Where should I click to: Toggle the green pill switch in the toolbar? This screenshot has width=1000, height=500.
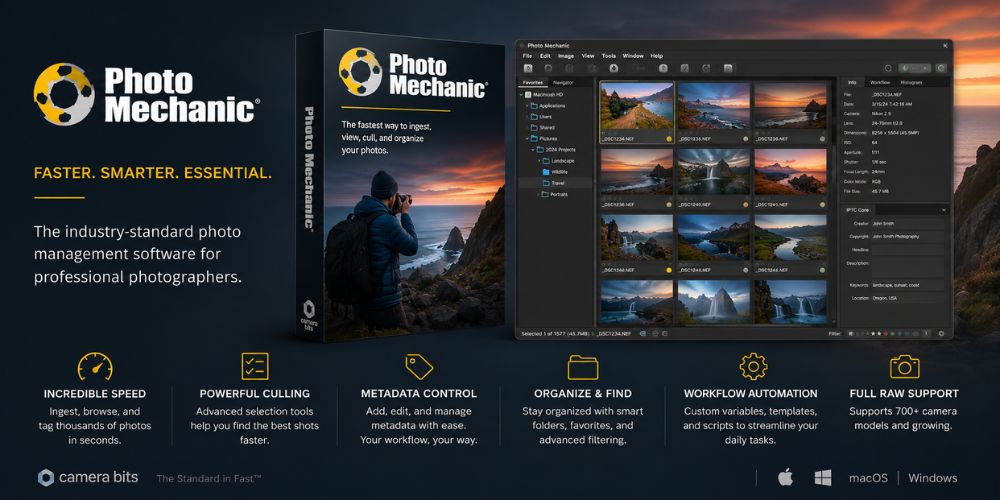pos(915,68)
